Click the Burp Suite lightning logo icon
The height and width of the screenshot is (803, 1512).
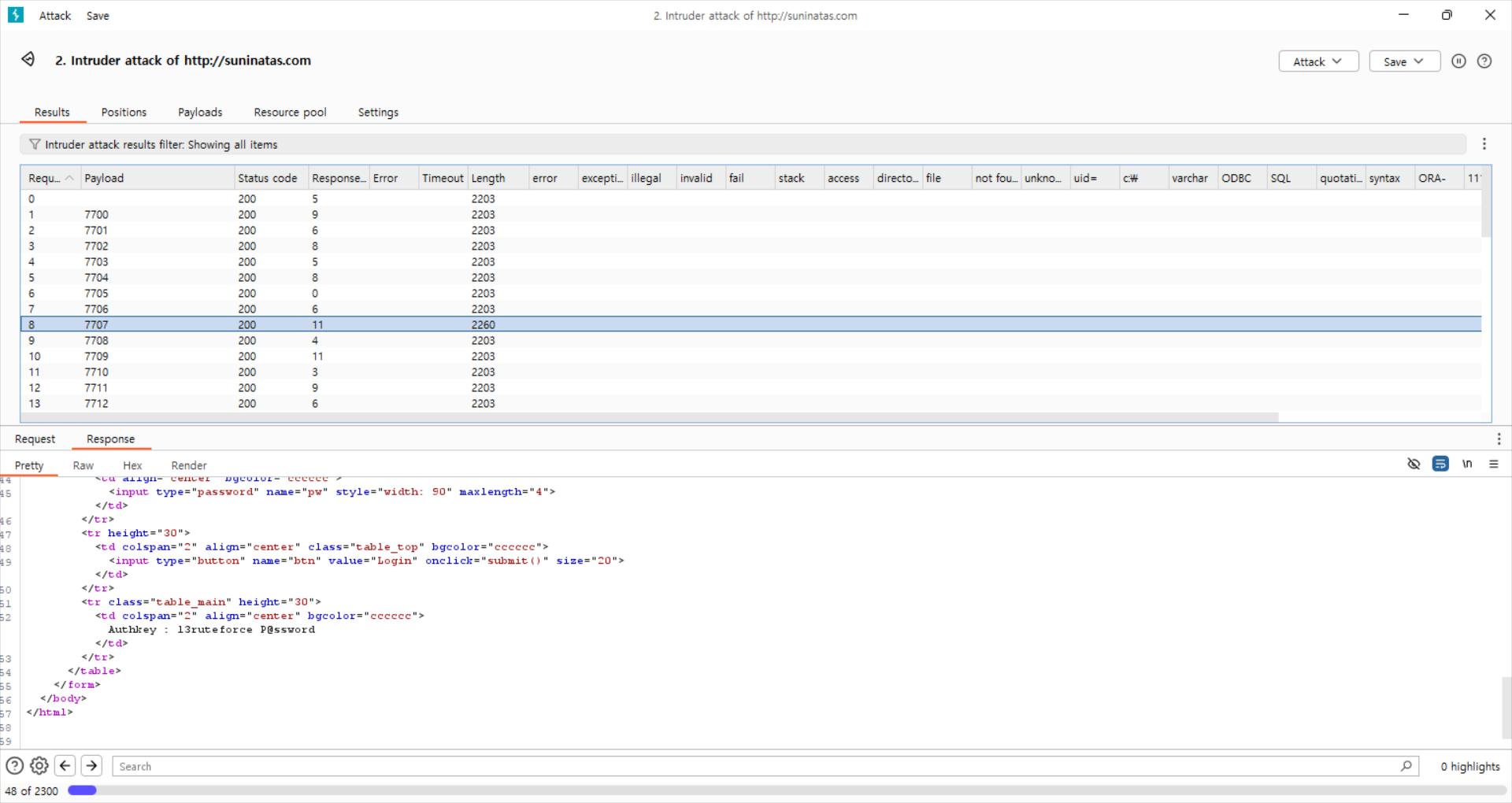click(x=16, y=15)
